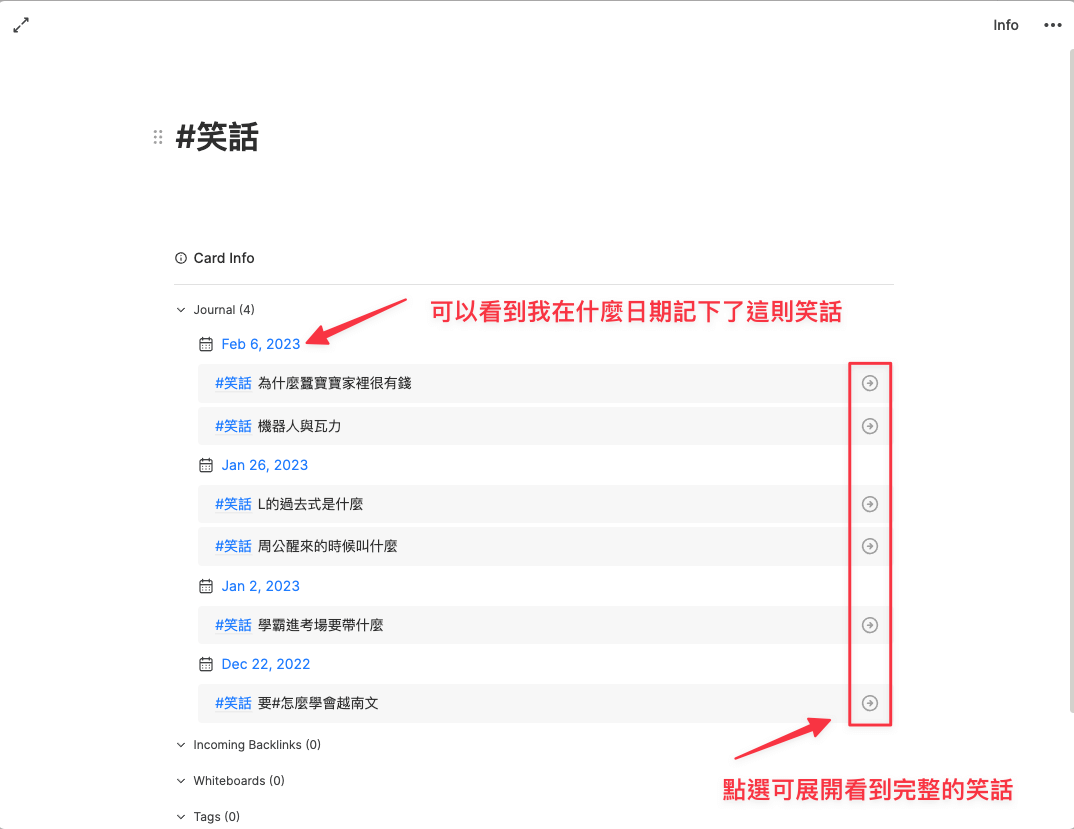Open arrow icon for 為什麼蠶寶寶家裡很有錢
The image size is (1074, 829).
point(870,383)
